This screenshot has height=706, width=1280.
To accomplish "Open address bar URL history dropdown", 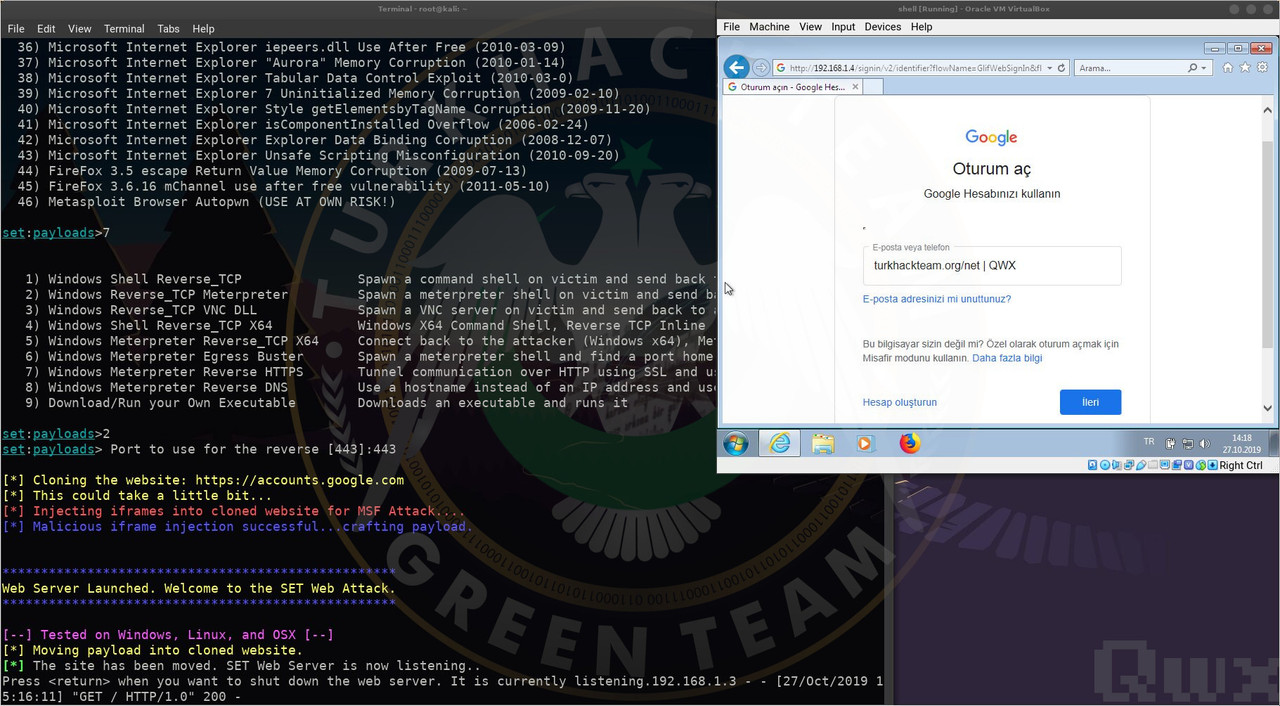I will point(1048,68).
